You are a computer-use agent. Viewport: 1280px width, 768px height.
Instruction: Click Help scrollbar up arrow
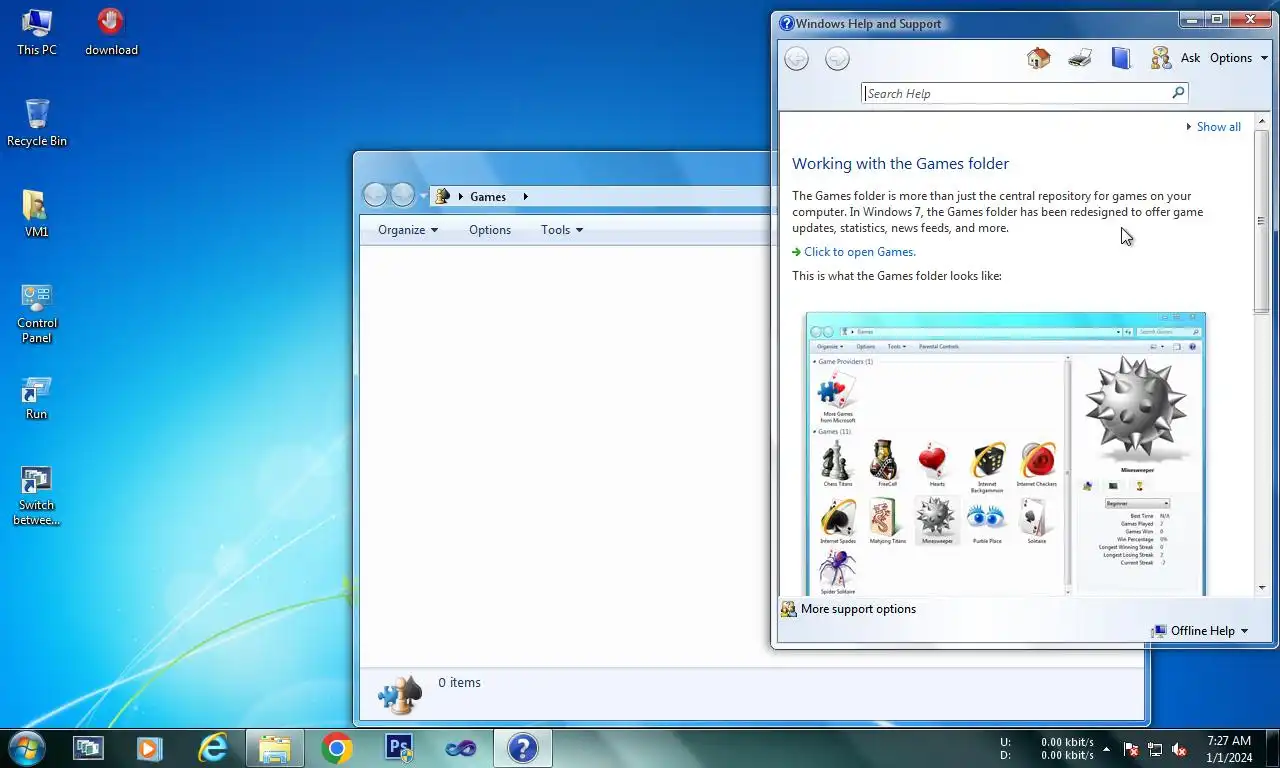click(x=1261, y=121)
